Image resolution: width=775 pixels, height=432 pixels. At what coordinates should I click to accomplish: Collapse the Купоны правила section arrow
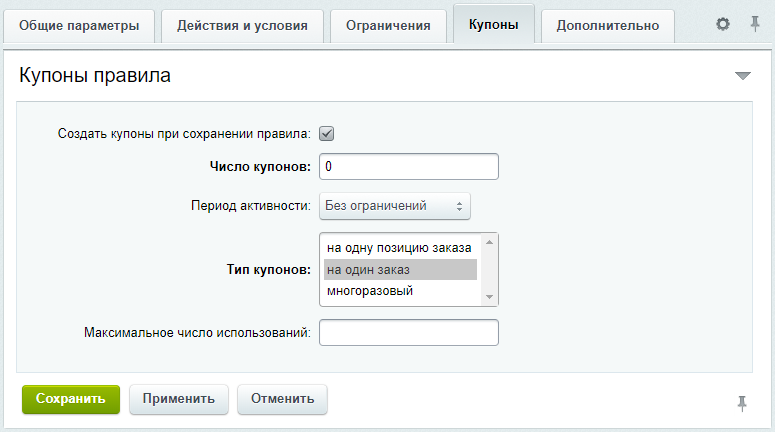(x=742, y=76)
